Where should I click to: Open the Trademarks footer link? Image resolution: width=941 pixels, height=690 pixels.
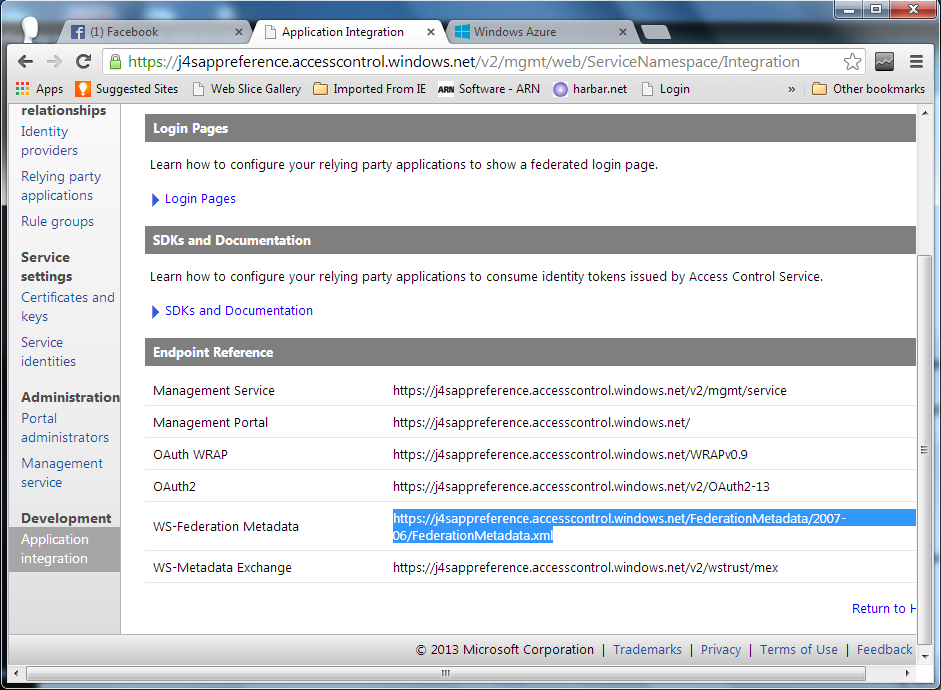point(647,650)
